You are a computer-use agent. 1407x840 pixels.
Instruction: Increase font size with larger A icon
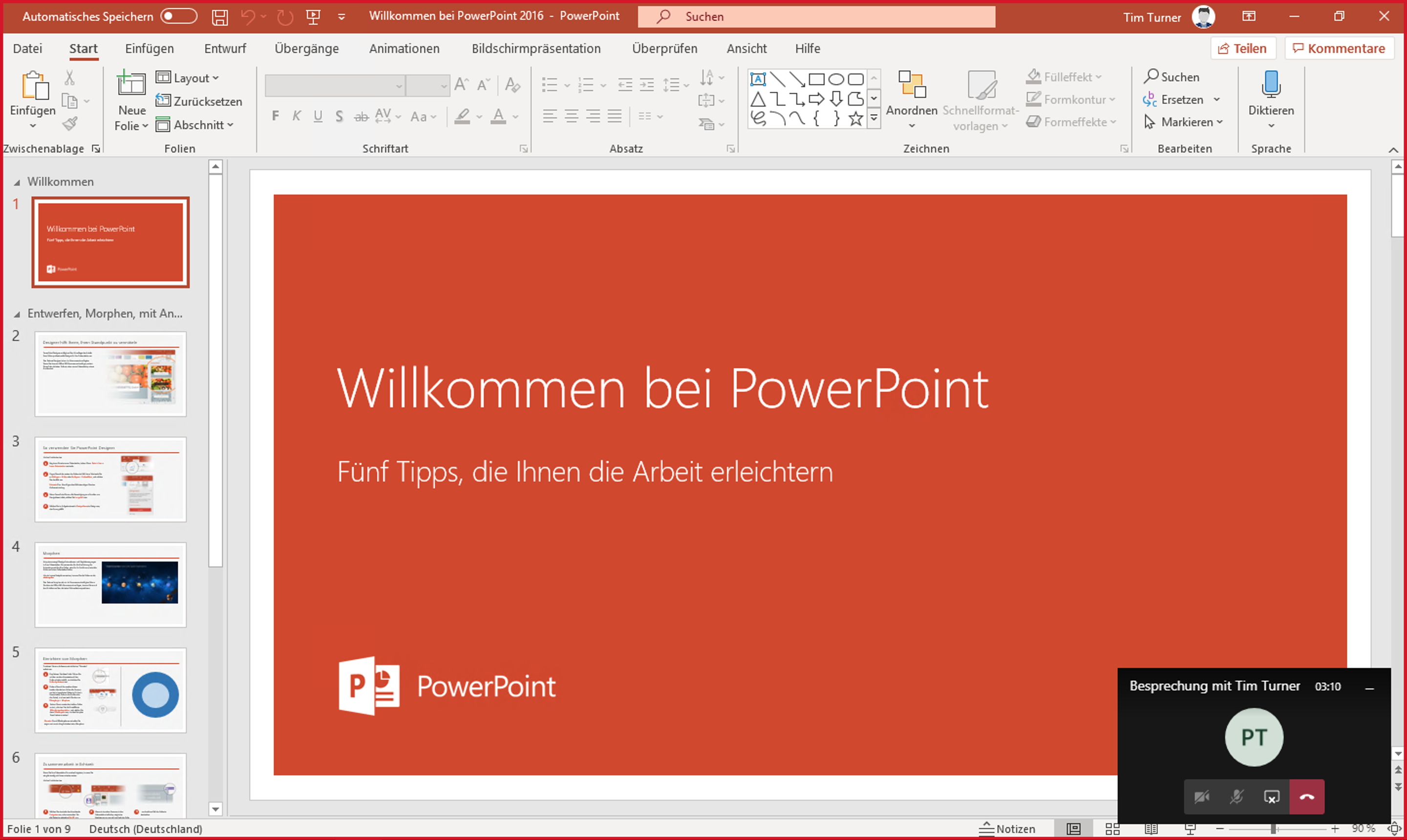462,85
